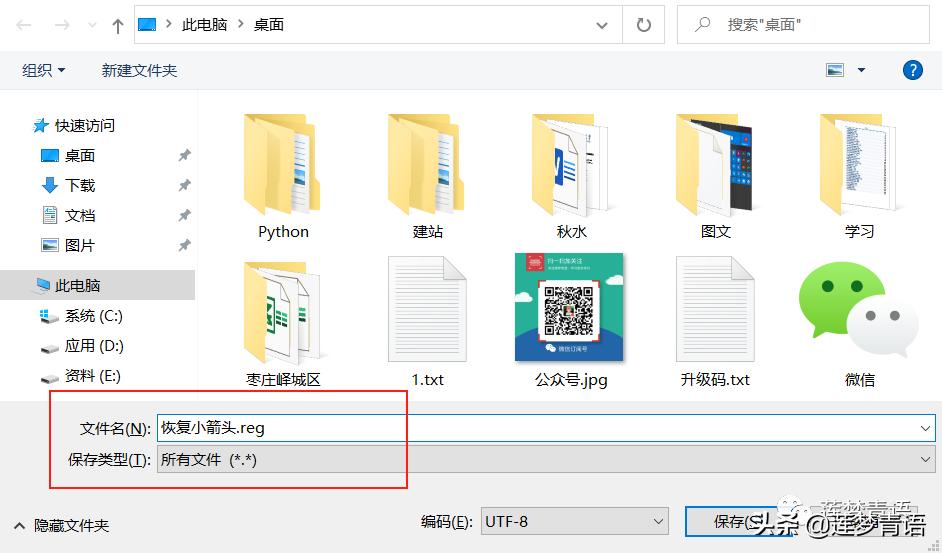Go back with the left arrow
Screen dimensions: 942x553
(x=23, y=25)
